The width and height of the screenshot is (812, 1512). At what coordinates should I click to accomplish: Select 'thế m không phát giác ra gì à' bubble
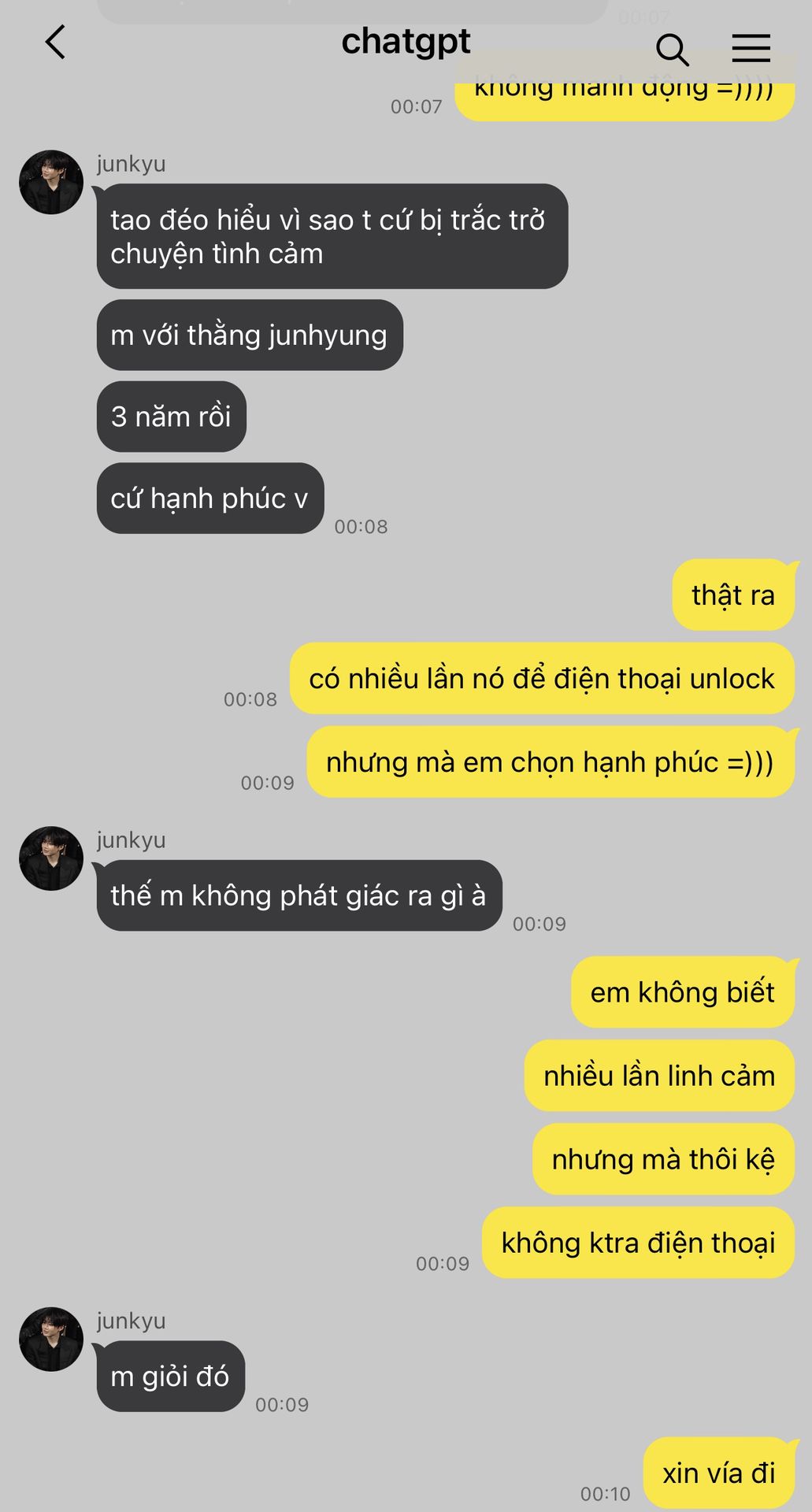299,895
